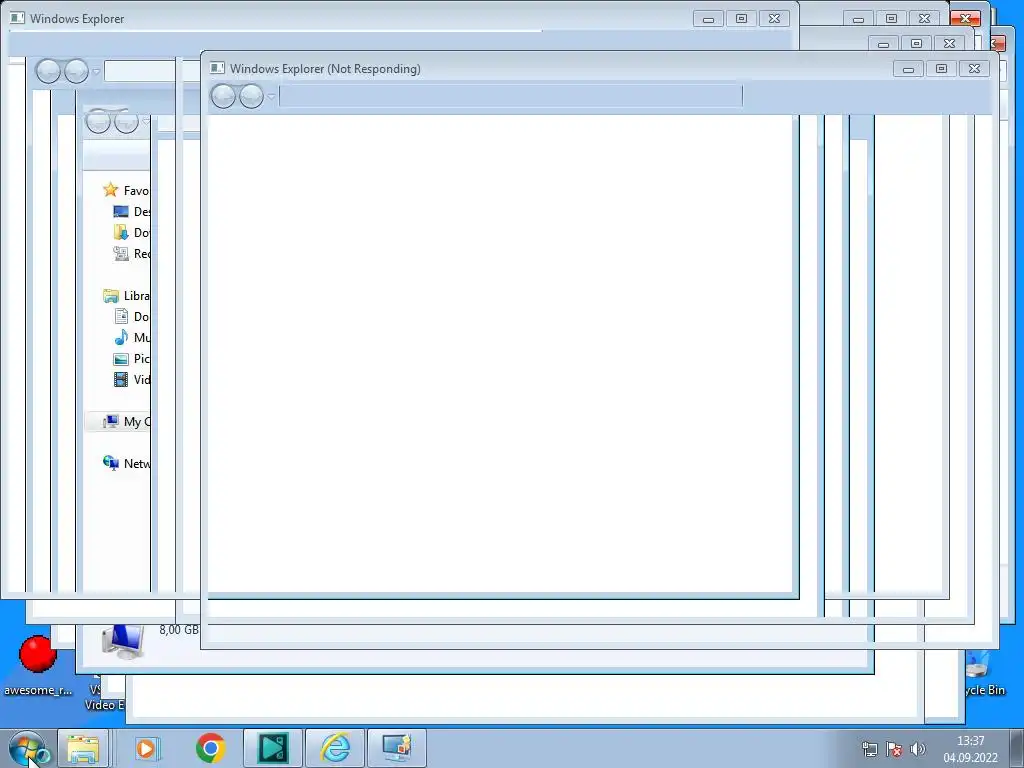The height and width of the screenshot is (768, 1024).
Task: Open Videos library in navigation pane
Action: (x=131, y=379)
